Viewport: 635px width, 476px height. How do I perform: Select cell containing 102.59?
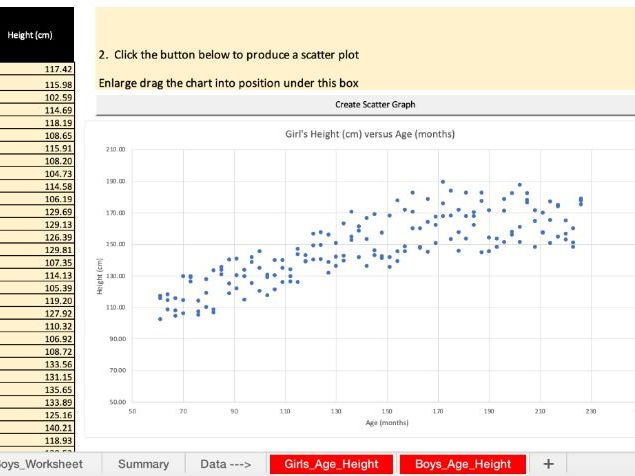(x=37, y=98)
